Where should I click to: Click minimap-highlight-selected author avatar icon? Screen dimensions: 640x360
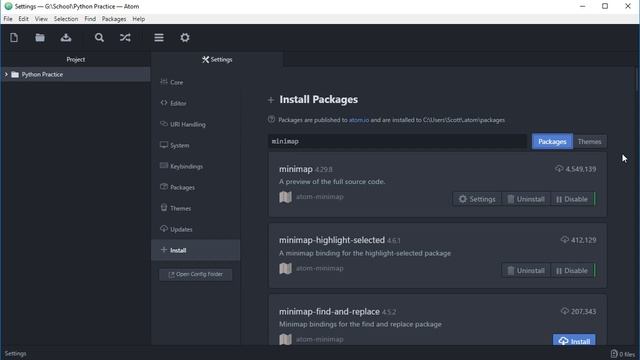coord(285,269)
